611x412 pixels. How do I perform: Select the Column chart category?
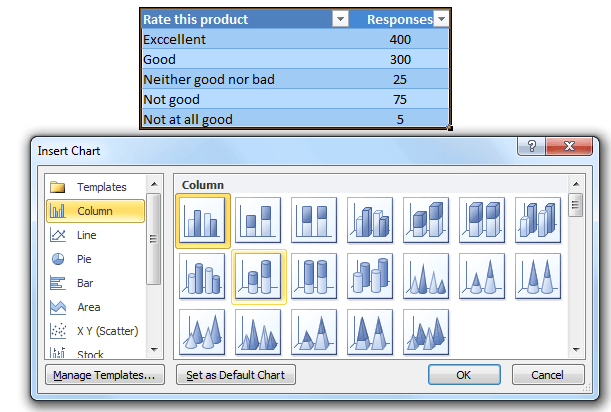95,211
